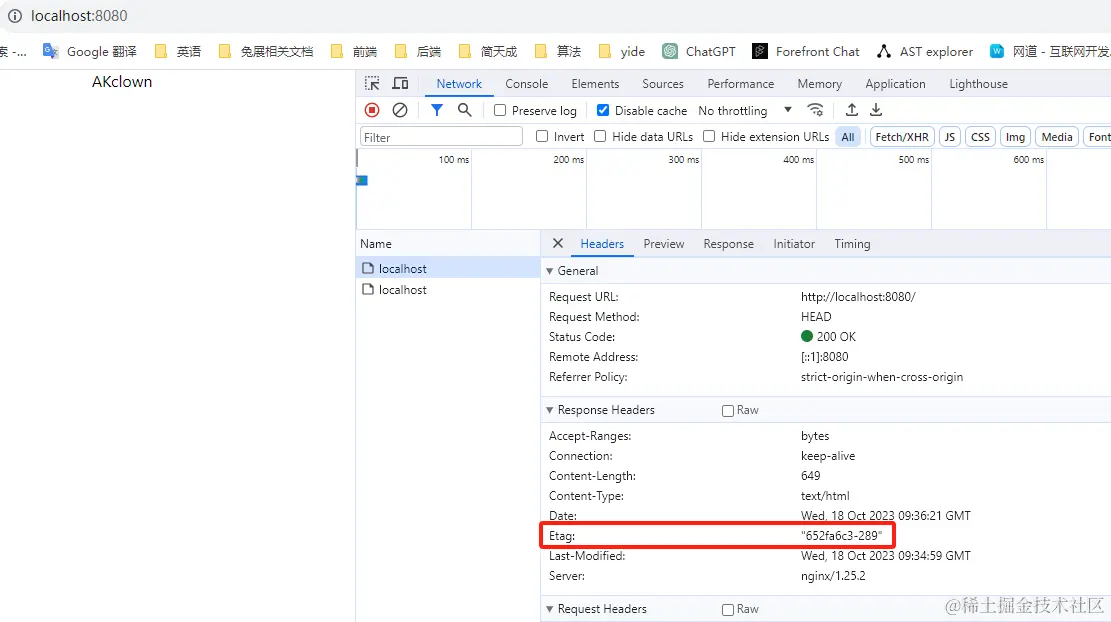Show the Response tab of request
Image resolution: width=1111 pixels, height=622 pixels.
pyautogui.click(x=728, y=244)
